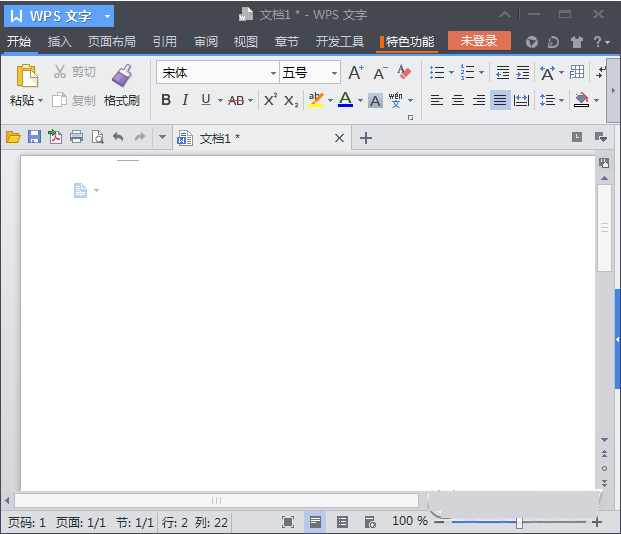
Task: Toggle justified text alignment
Action: point(500,100)
